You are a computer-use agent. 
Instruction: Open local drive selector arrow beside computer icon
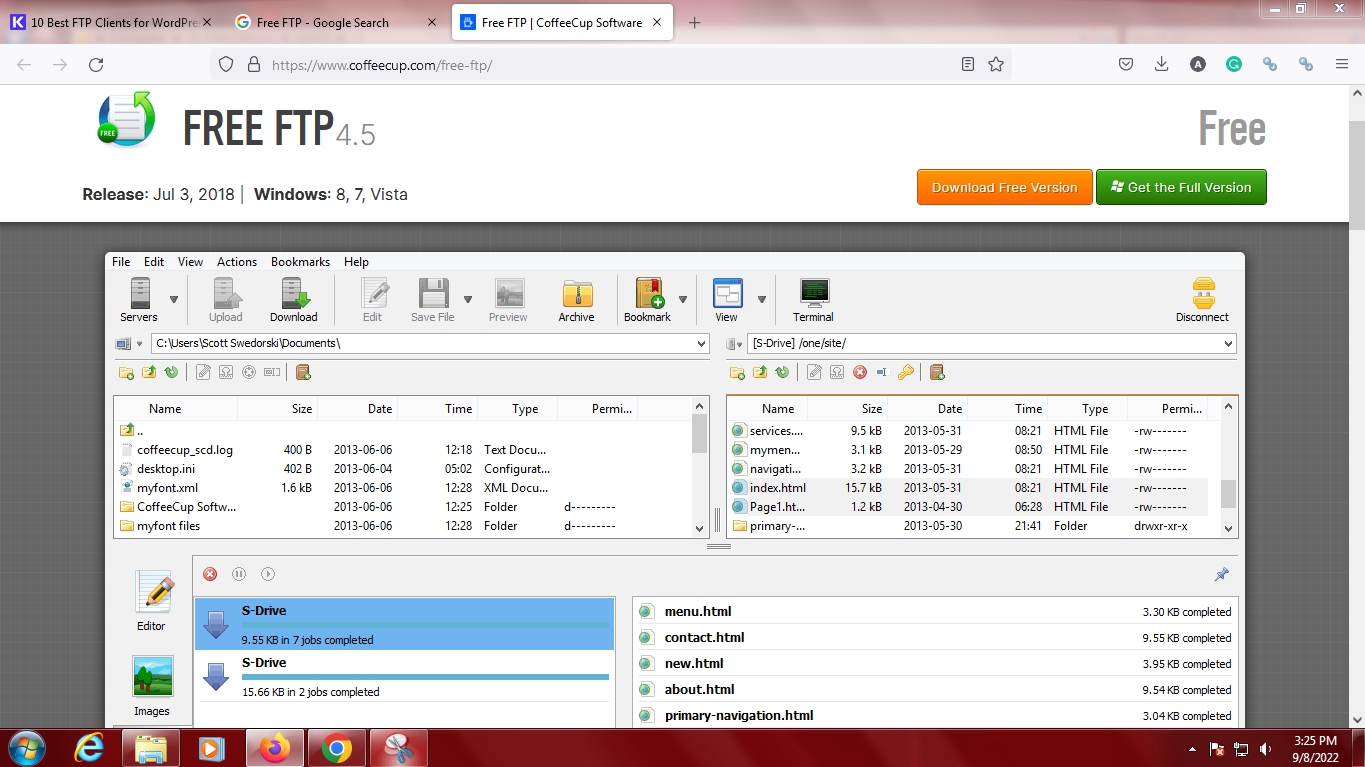[x=140, y=344]
